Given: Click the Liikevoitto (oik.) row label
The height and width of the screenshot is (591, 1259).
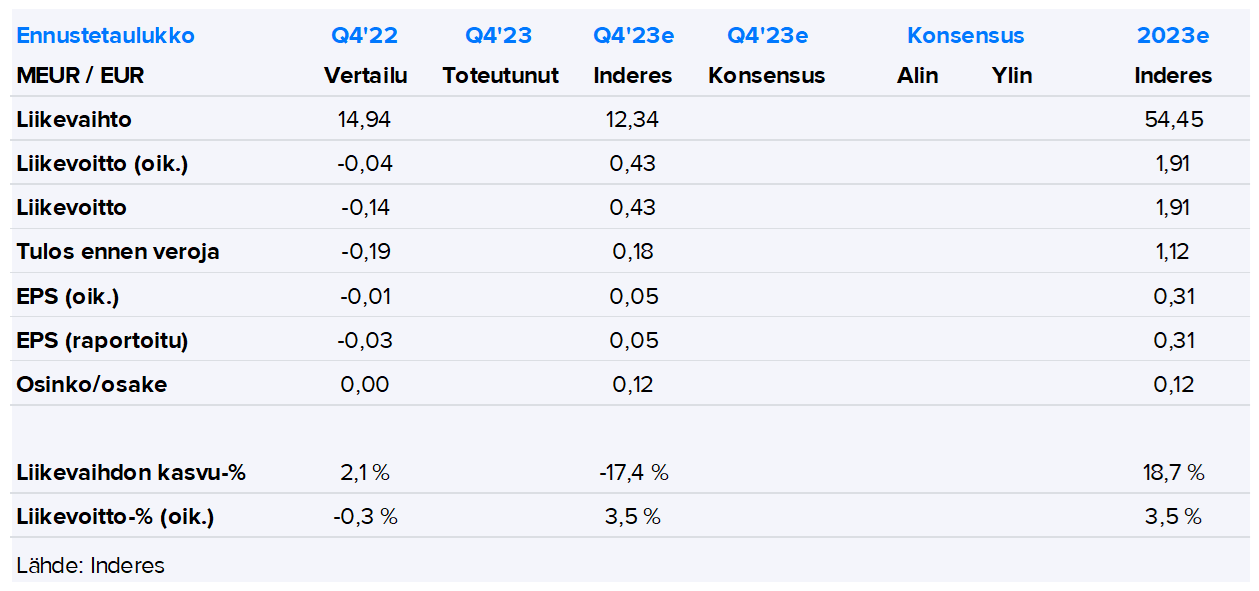Looking at the screenshot, I should [102, 164].
